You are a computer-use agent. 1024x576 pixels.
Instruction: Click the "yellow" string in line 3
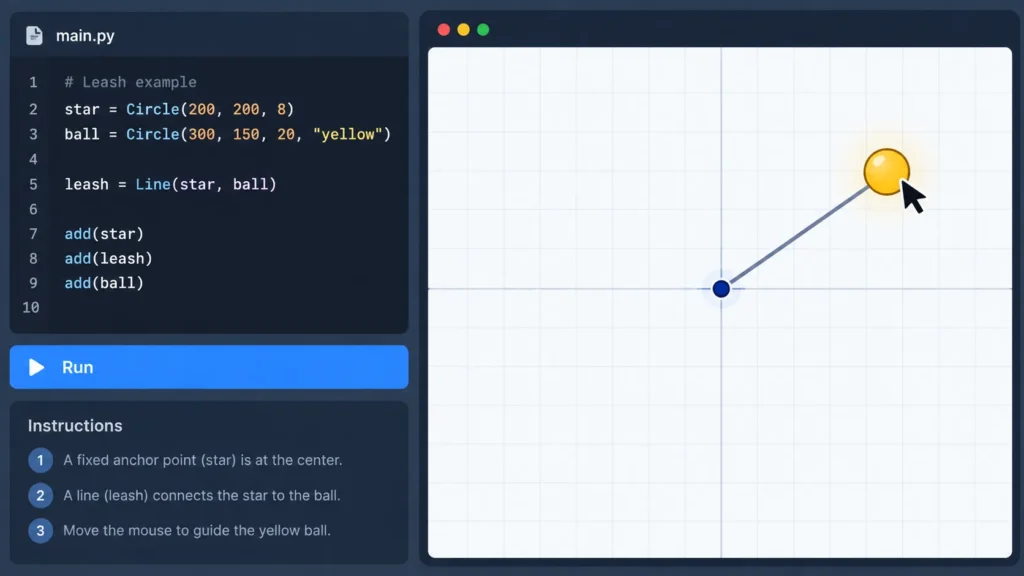(347, 134)
